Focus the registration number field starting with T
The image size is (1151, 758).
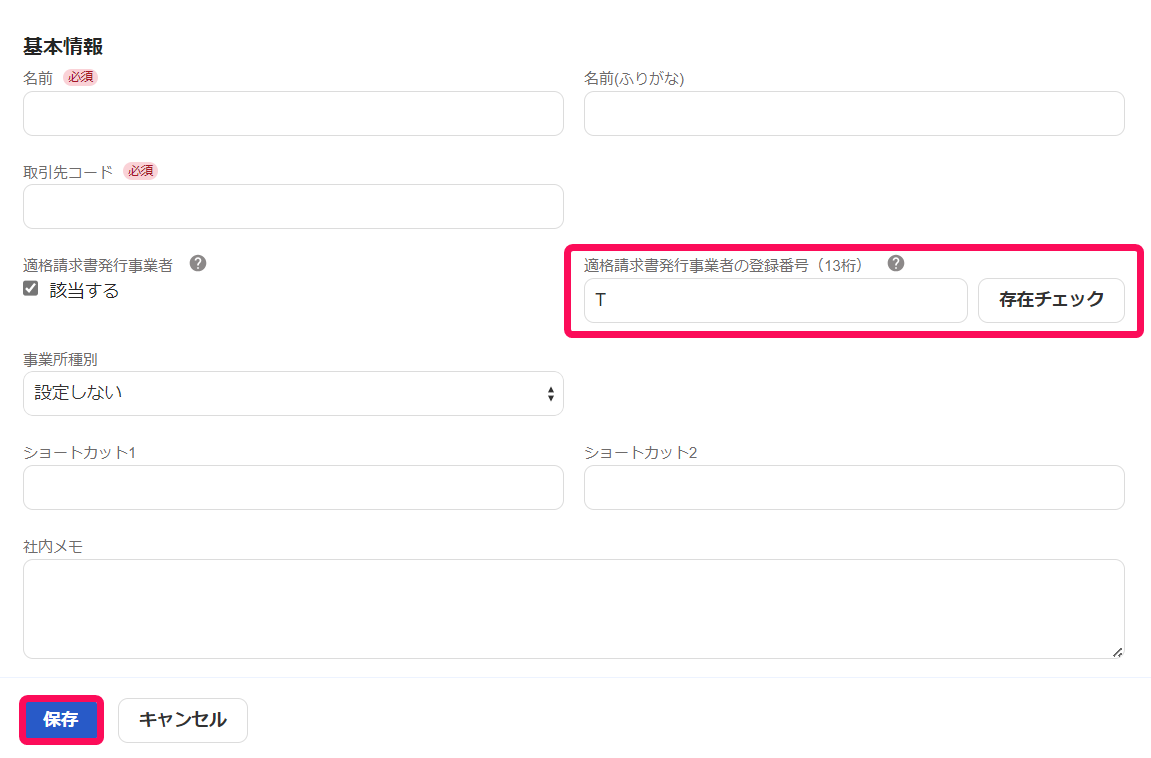(x=776, y=300)
